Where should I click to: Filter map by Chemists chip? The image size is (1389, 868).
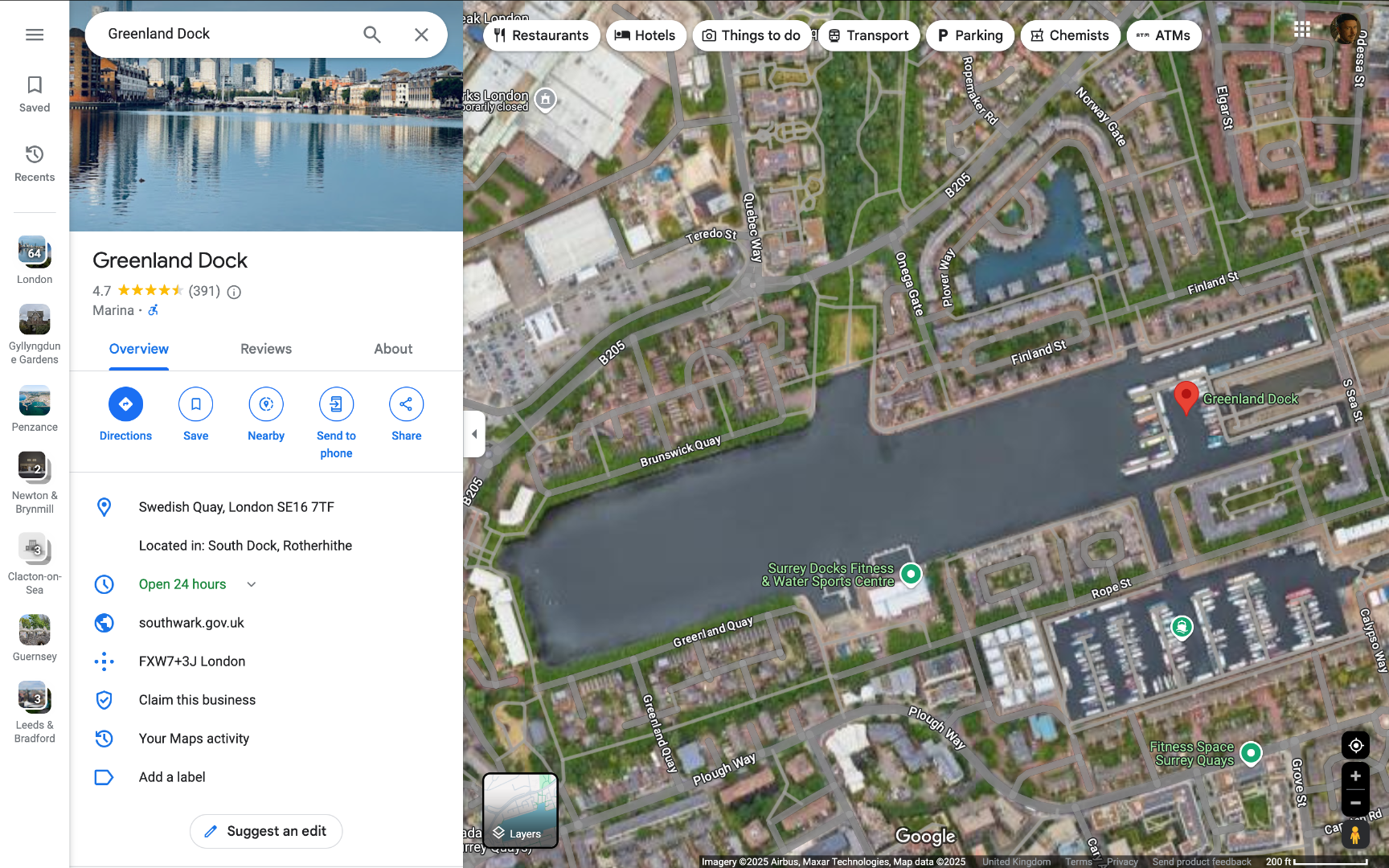coord(1070,35)
